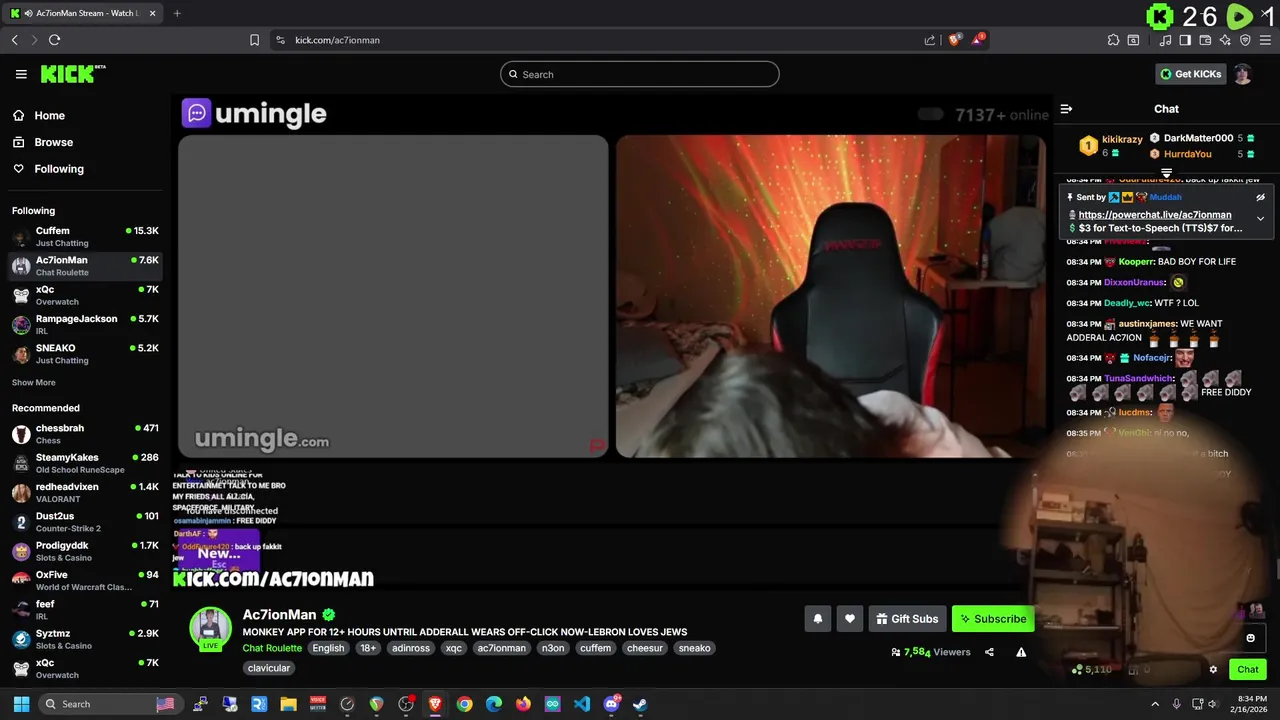This screenshot has height=720, width=1280.
Task: Click the Subscribe button
Action: [993, 619]
